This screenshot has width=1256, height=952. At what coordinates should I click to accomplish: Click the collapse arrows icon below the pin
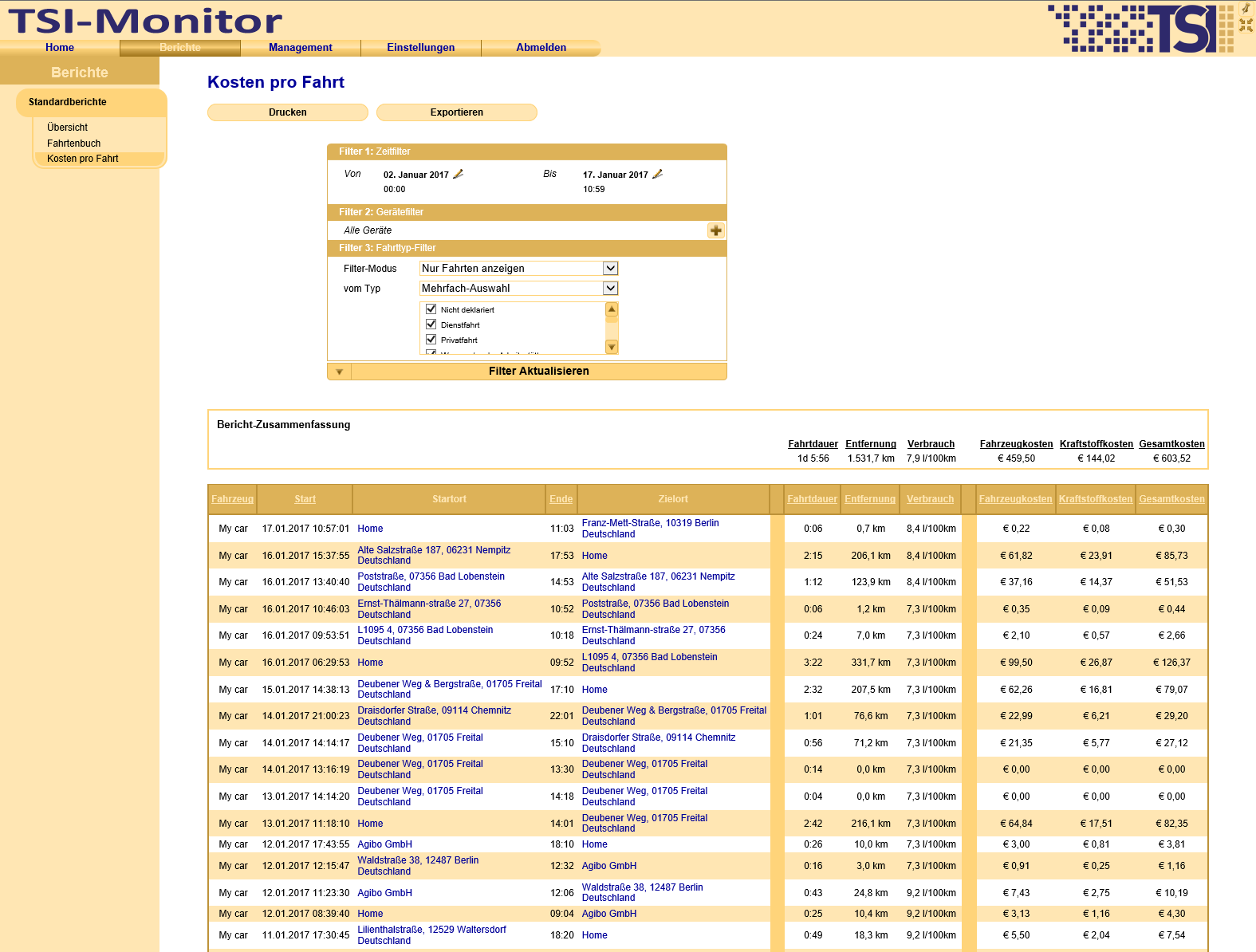click(1246, 26)
